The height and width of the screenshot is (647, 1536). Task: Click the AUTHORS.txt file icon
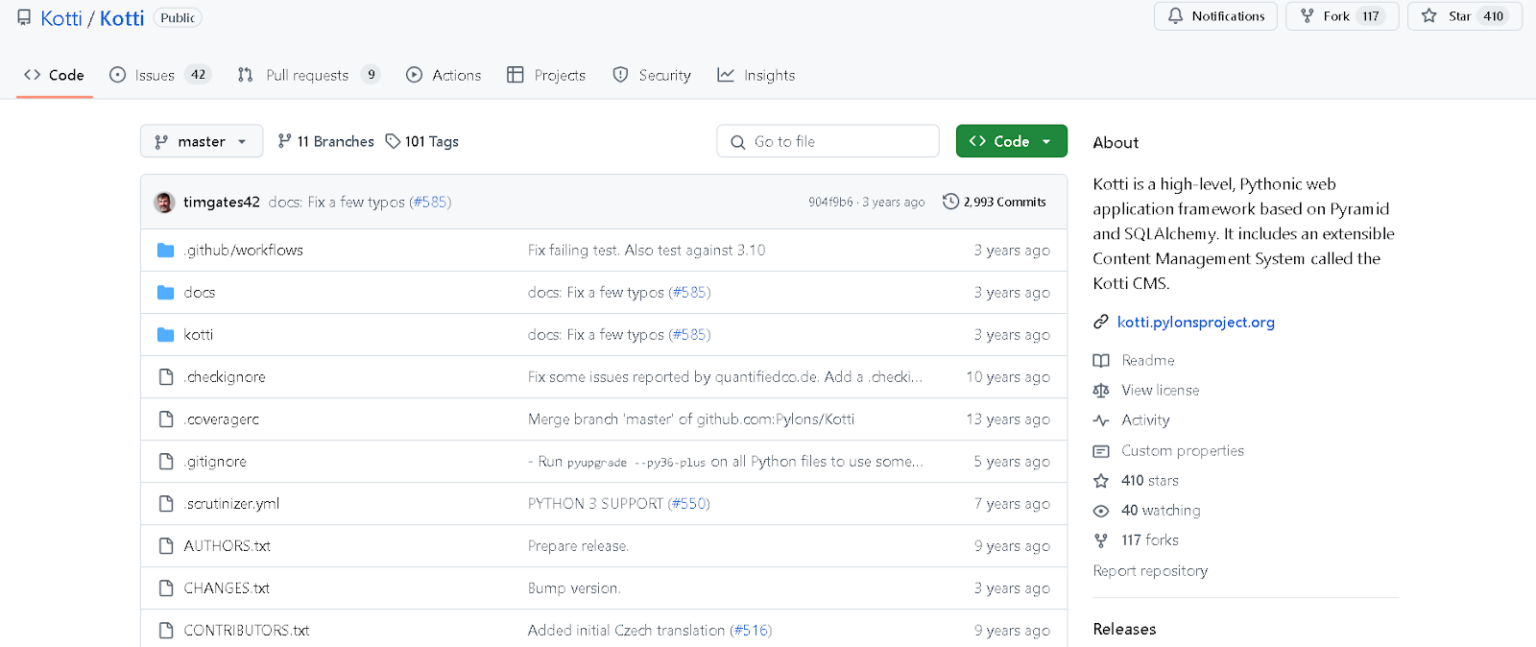click(166, 545)
